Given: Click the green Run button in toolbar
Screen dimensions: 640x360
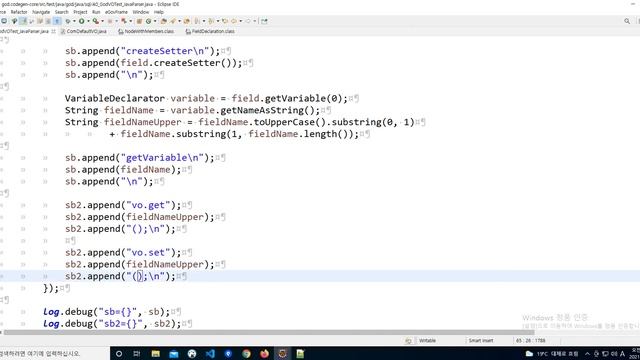Looking at the screenshot, I should [81, 21].
